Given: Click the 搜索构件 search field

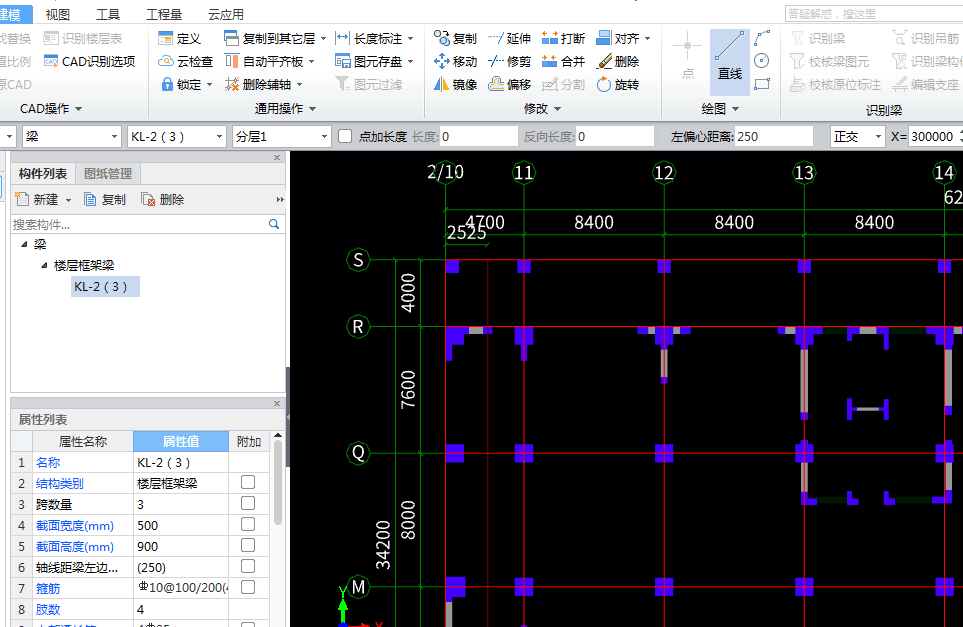Looking at the screenshot, I should pos(139,224).
